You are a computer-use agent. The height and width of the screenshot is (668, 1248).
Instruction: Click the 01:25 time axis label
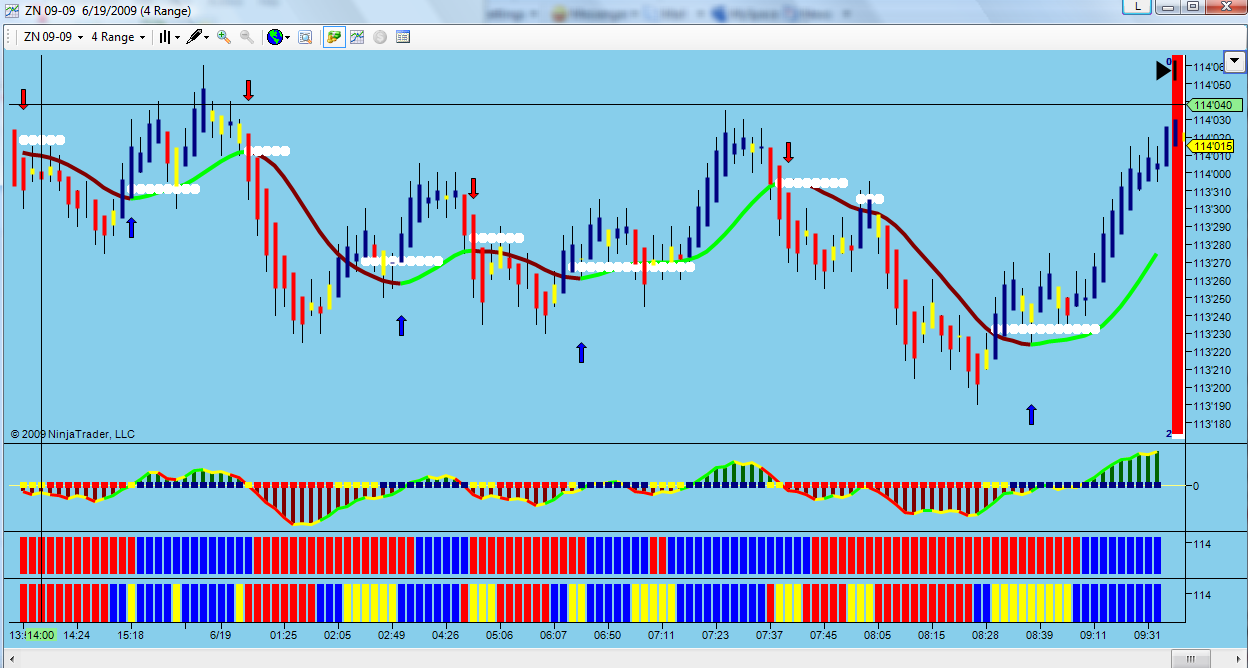point(283,635)
